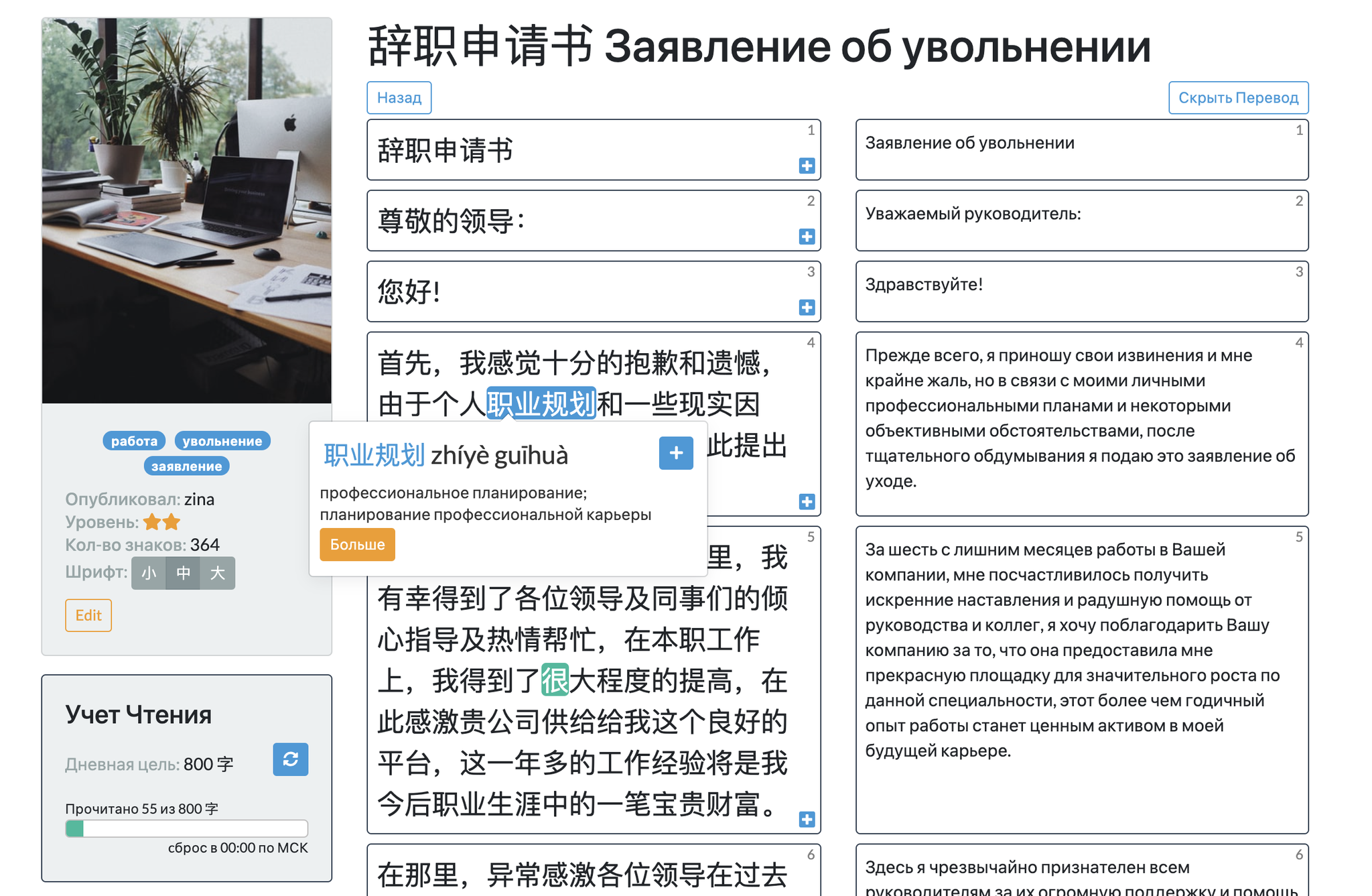Click the plus icon in paragraph 5 box

(807, 820)
